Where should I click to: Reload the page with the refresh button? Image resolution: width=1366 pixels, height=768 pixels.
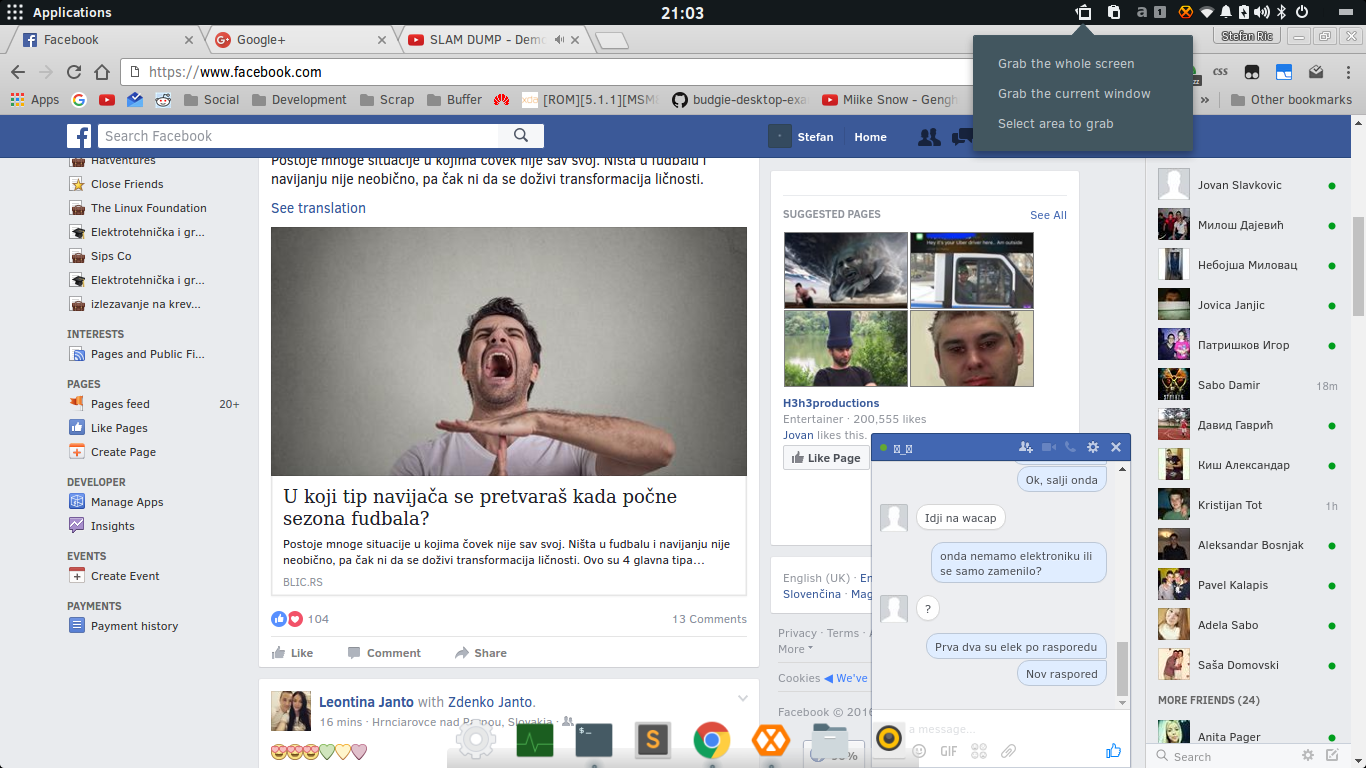pos(73,72)
